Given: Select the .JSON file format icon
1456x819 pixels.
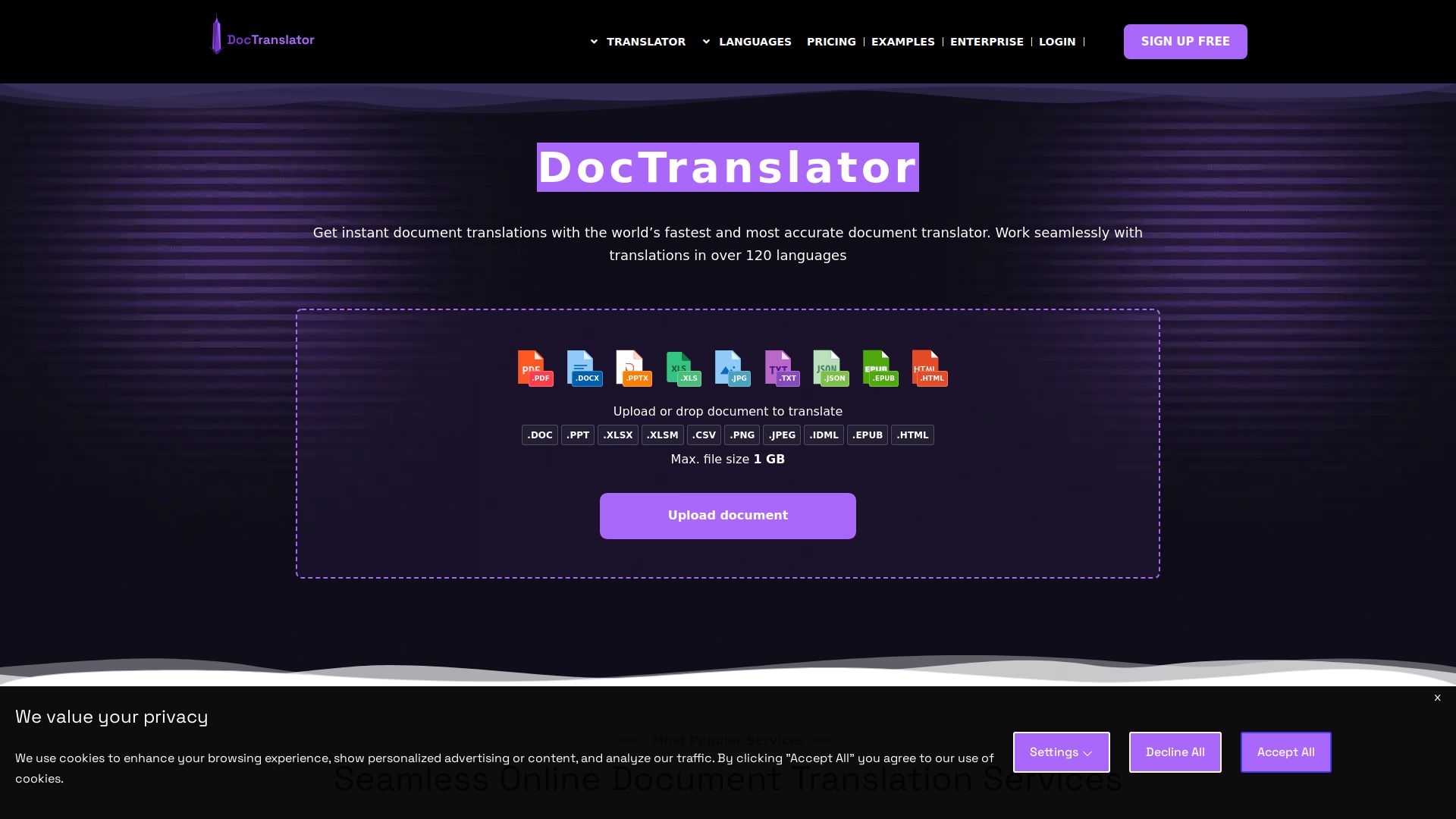Looking at the screenshot, I should [x=830, y=369].
